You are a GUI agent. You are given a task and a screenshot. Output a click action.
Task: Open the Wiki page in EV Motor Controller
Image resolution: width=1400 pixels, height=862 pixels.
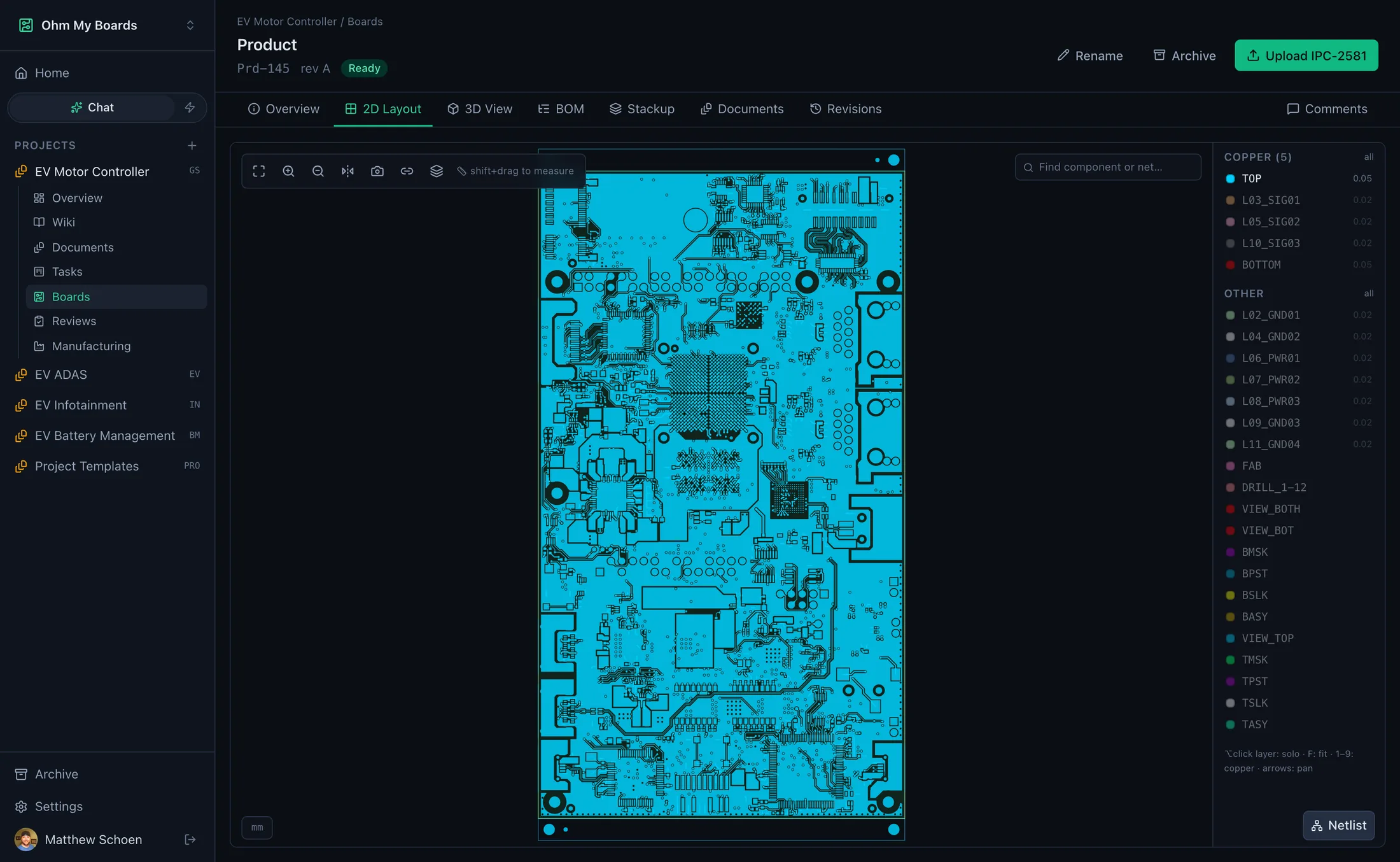pyautogui.click(x=116, y=222)
